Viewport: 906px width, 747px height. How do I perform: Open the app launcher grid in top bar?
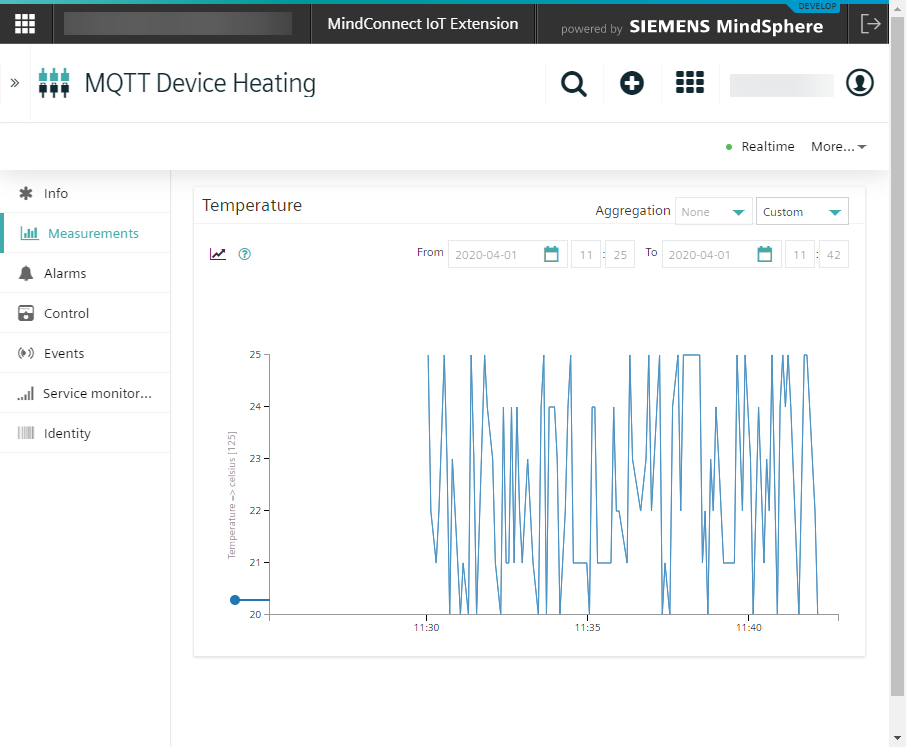26,23
